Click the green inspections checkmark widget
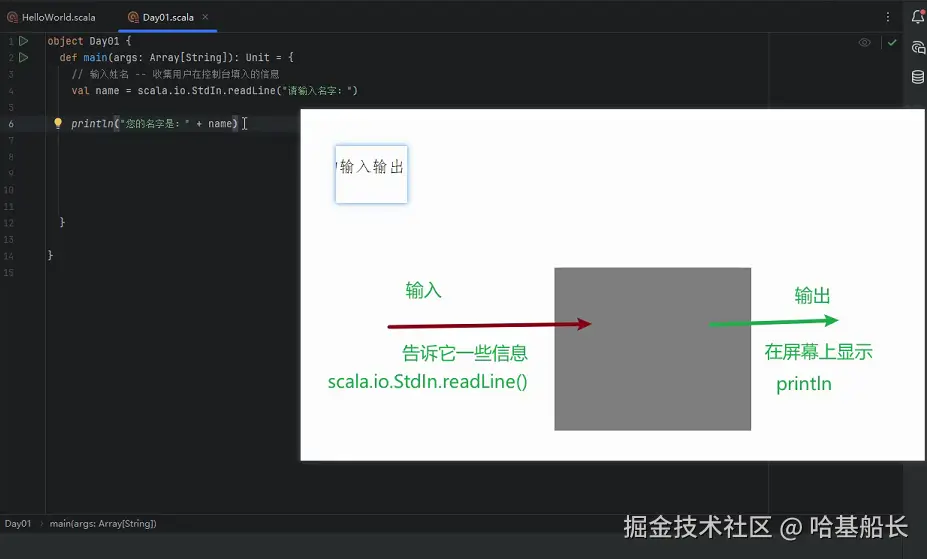Viewport: 927px width, 559px height. coord(892,43)
